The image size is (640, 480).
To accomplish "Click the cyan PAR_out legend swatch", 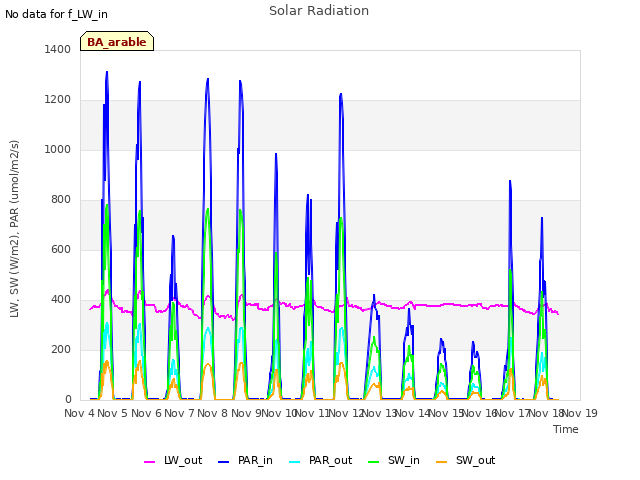I will click(295, 462).
